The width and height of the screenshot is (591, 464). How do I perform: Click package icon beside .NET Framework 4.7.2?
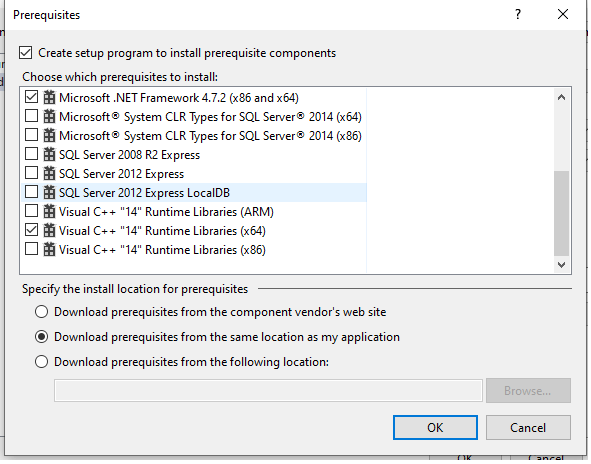point(49,97)
